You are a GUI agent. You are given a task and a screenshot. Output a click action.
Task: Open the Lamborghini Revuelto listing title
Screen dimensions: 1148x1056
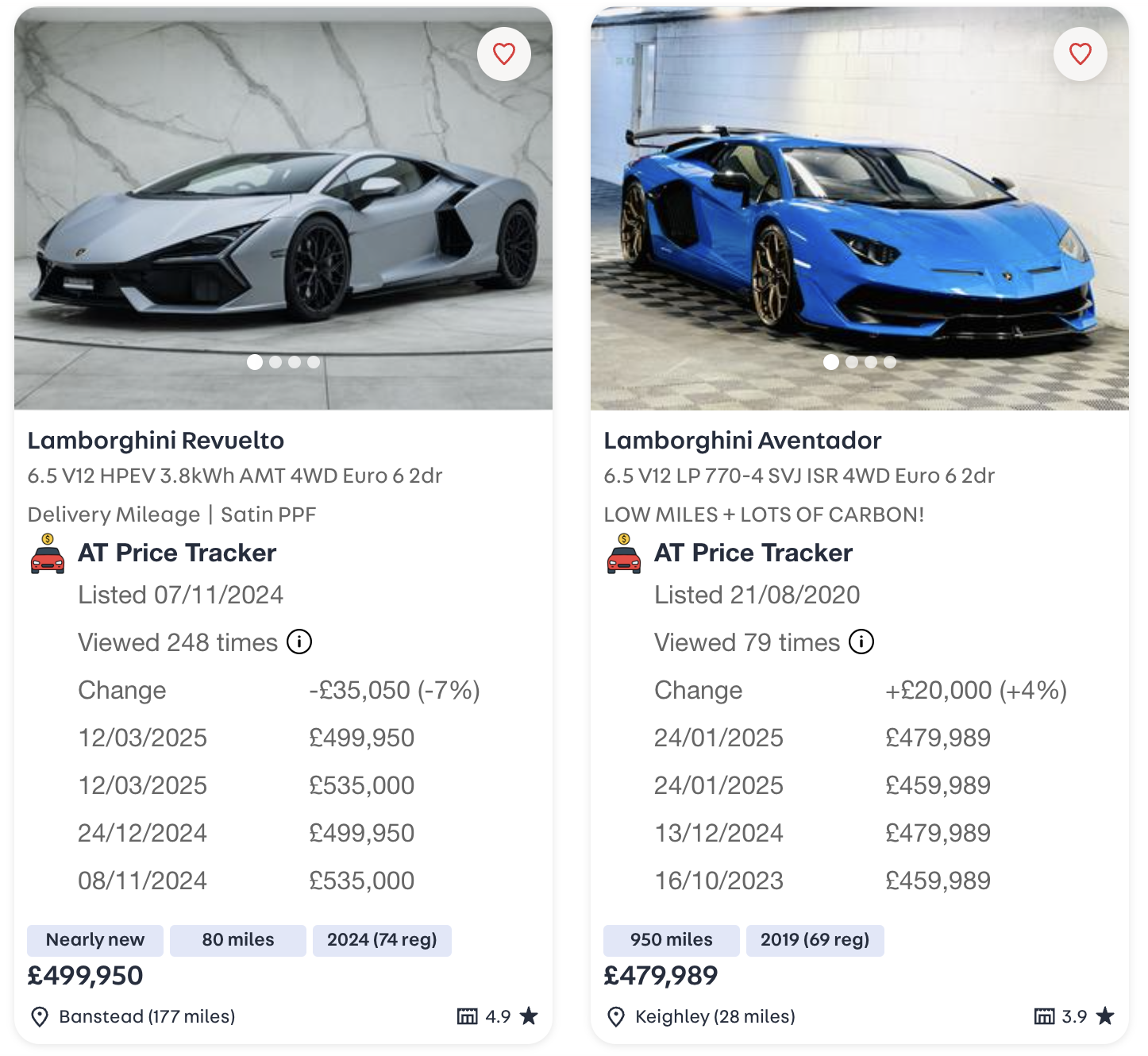pos(156,440)
